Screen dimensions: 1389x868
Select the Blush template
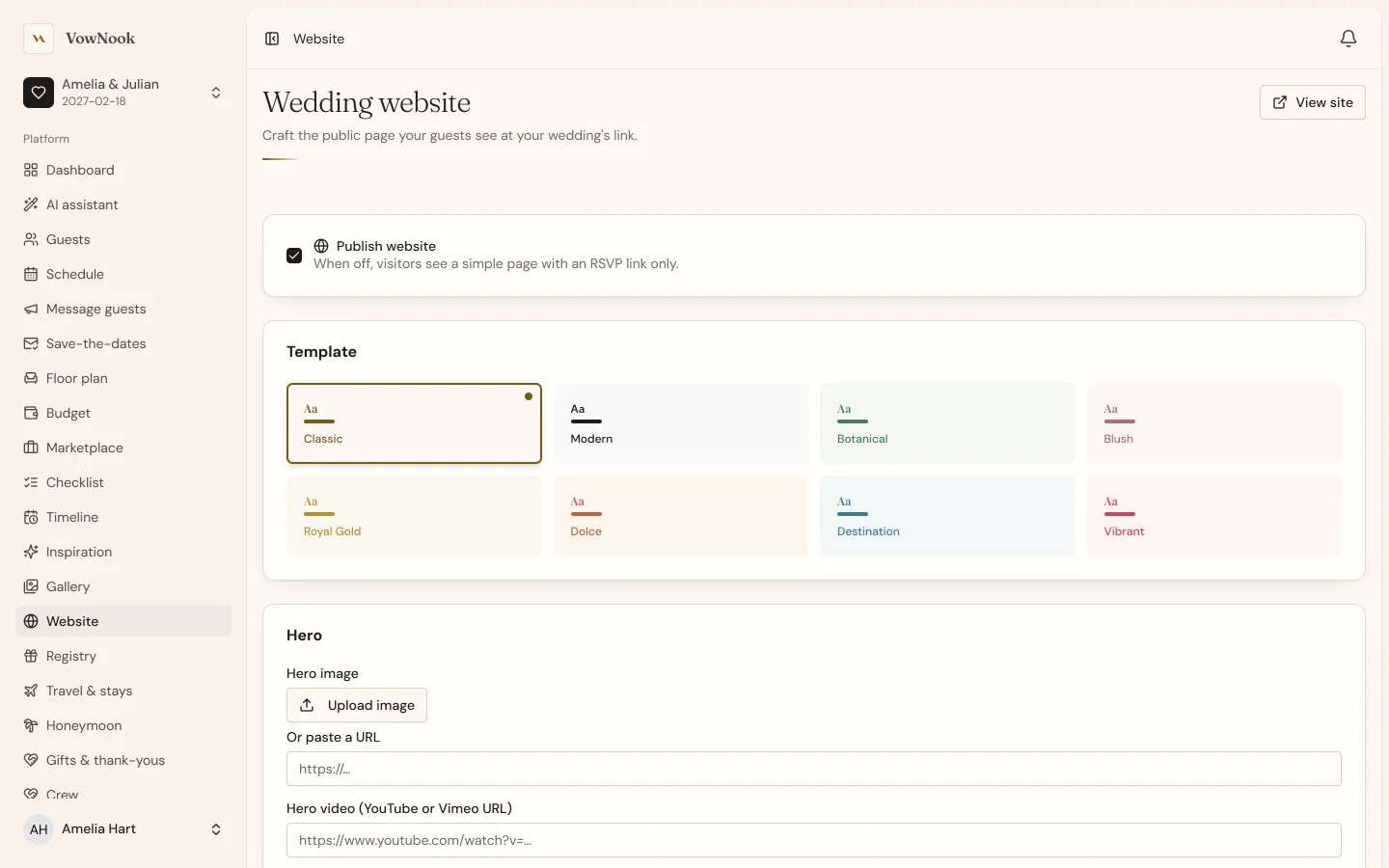pyautogui.click(x=1214, y=423)
